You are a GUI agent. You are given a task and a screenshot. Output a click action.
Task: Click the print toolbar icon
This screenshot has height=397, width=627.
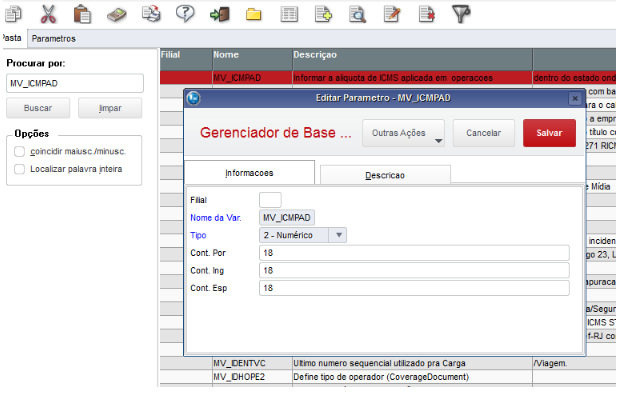[151, 14]
